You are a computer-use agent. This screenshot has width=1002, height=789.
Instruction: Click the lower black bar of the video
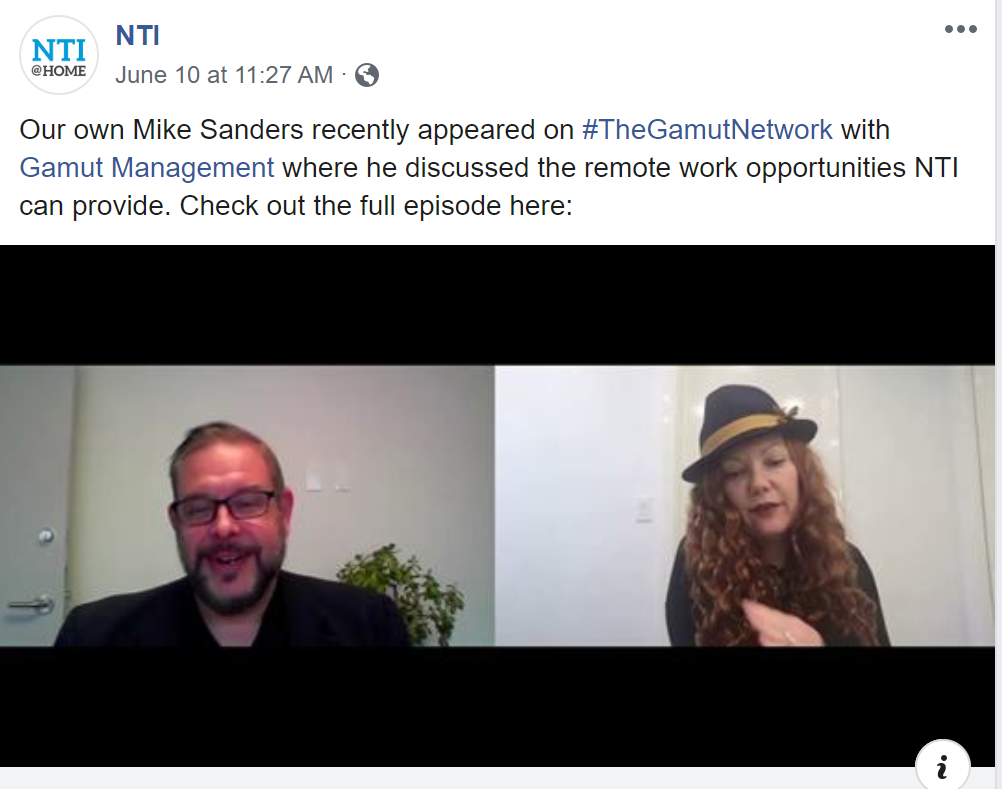coord(497,706)
